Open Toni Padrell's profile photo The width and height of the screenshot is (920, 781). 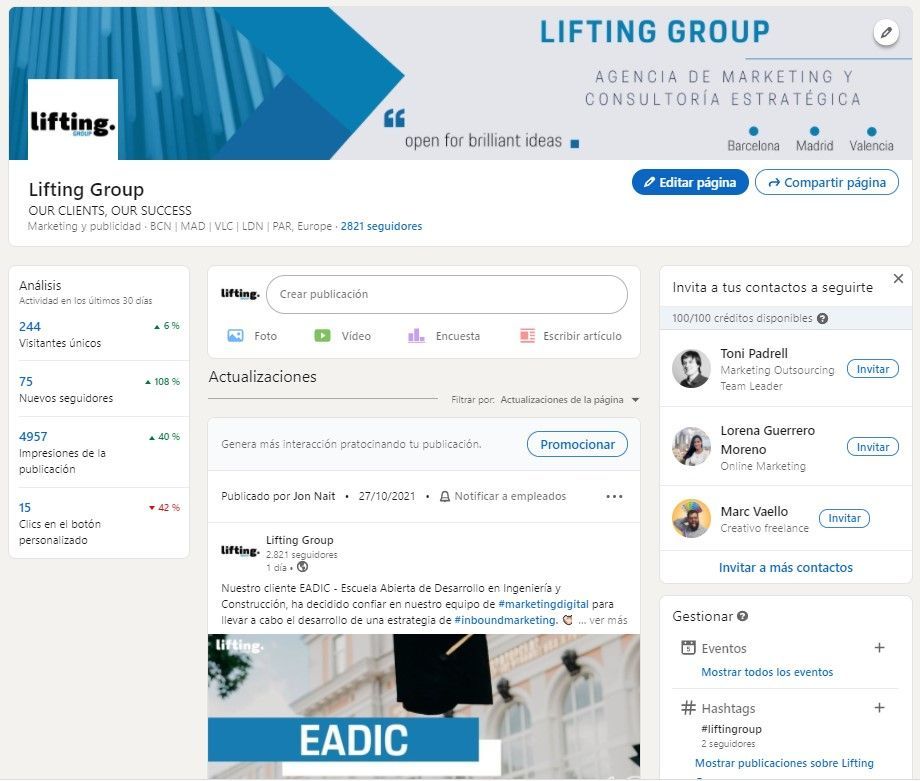point(691,368)
